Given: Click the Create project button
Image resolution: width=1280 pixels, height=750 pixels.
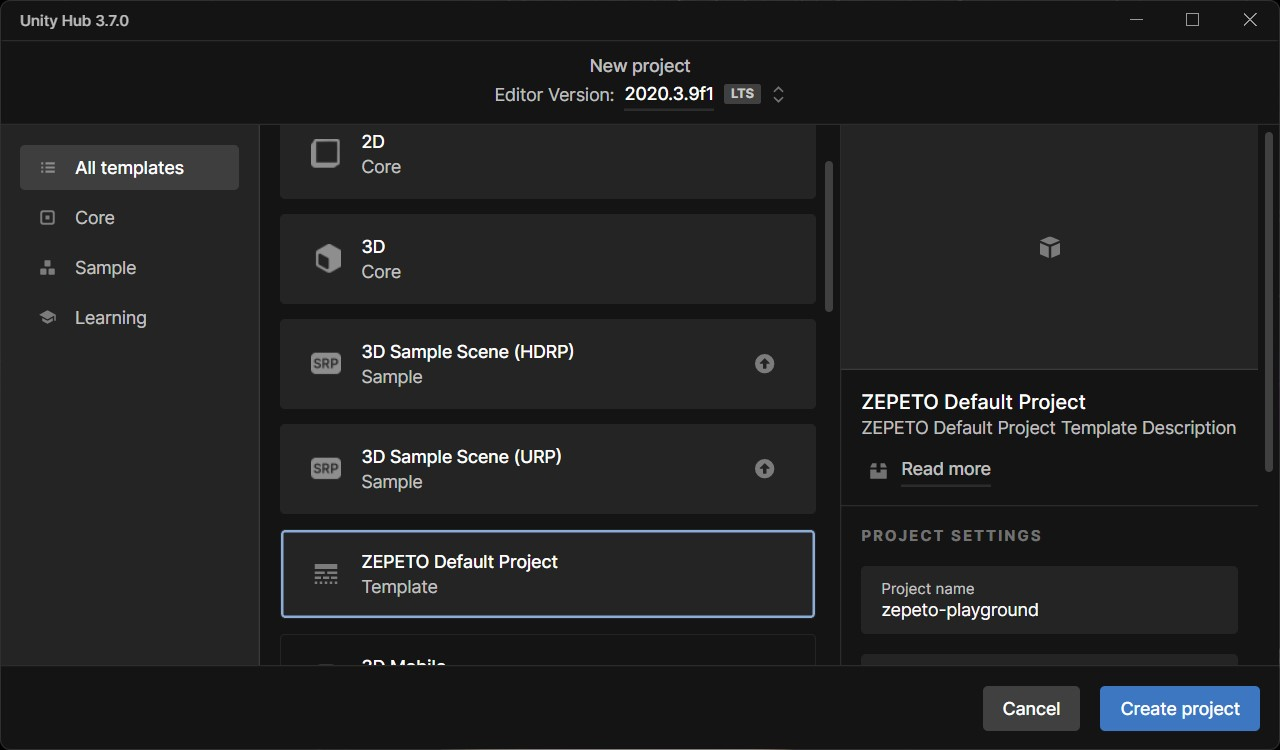Looking at the screenshot, I should [x=1180, y=708].
